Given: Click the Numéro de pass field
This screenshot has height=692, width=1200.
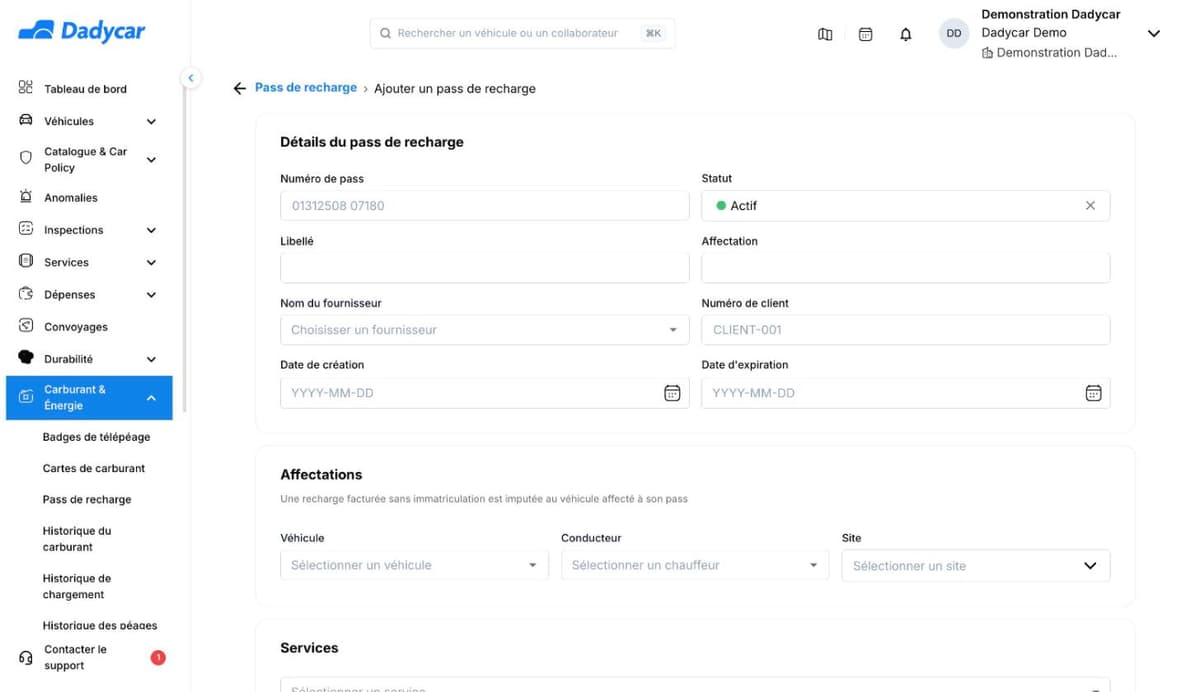Looking at the screenshot, I should pos(485,206).
